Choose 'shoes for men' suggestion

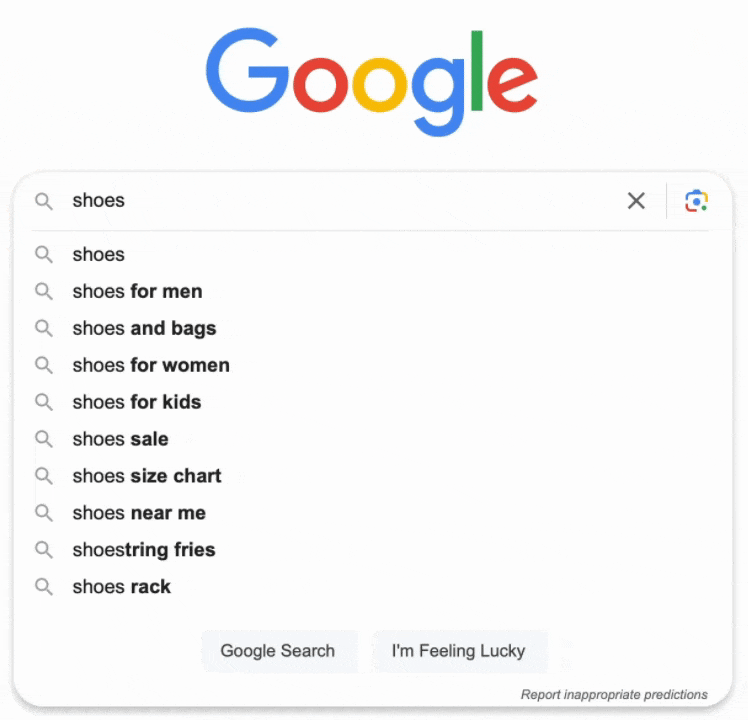(373, 291)
